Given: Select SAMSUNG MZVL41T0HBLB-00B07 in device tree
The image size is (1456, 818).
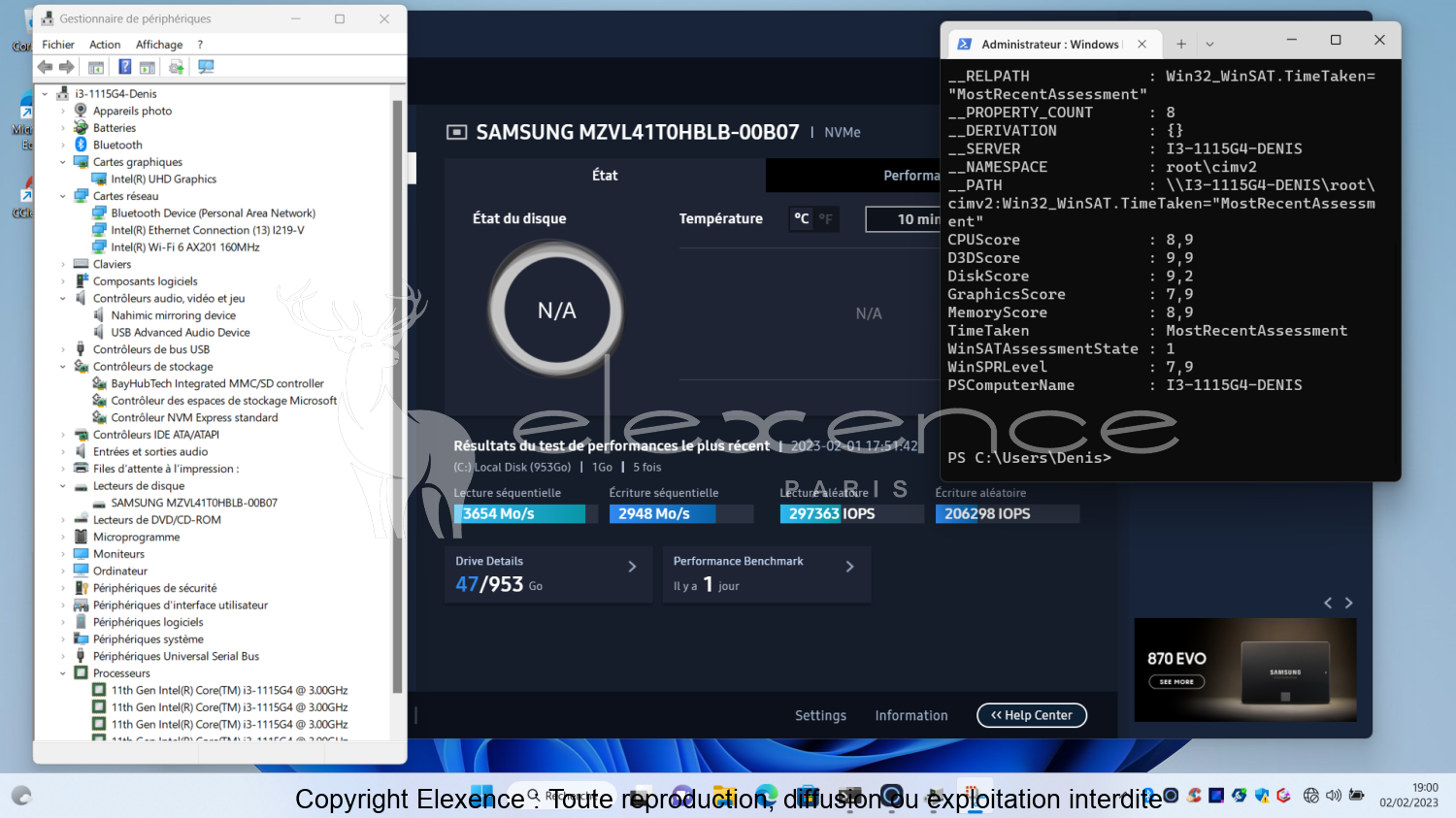Looking at the screenshot, I should pyautogui.click(x=194, y=504).
